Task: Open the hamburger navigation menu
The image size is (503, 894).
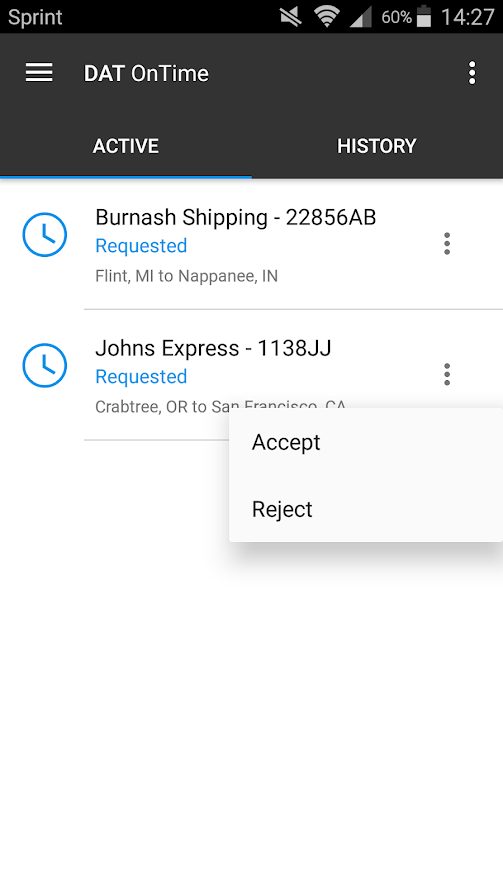Action: [x=39, y=73]
